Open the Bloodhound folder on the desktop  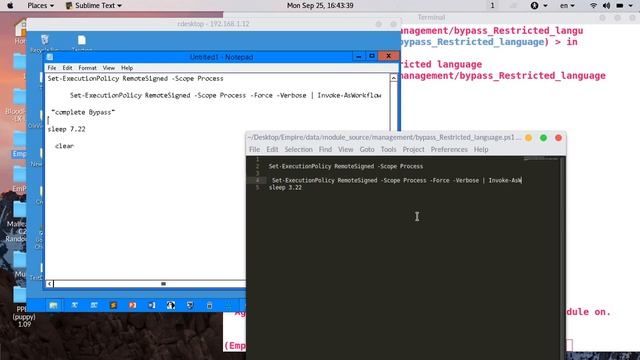[x=18, y=105]
